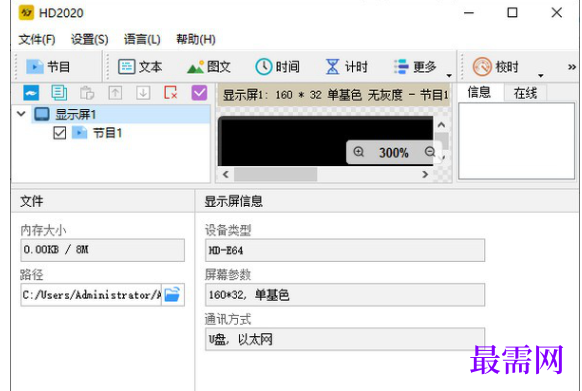Click the move down arrow icon
Image resolution: width=582 pixels, height=391 pixels.
pyautogui.click(x=143, y=93)
